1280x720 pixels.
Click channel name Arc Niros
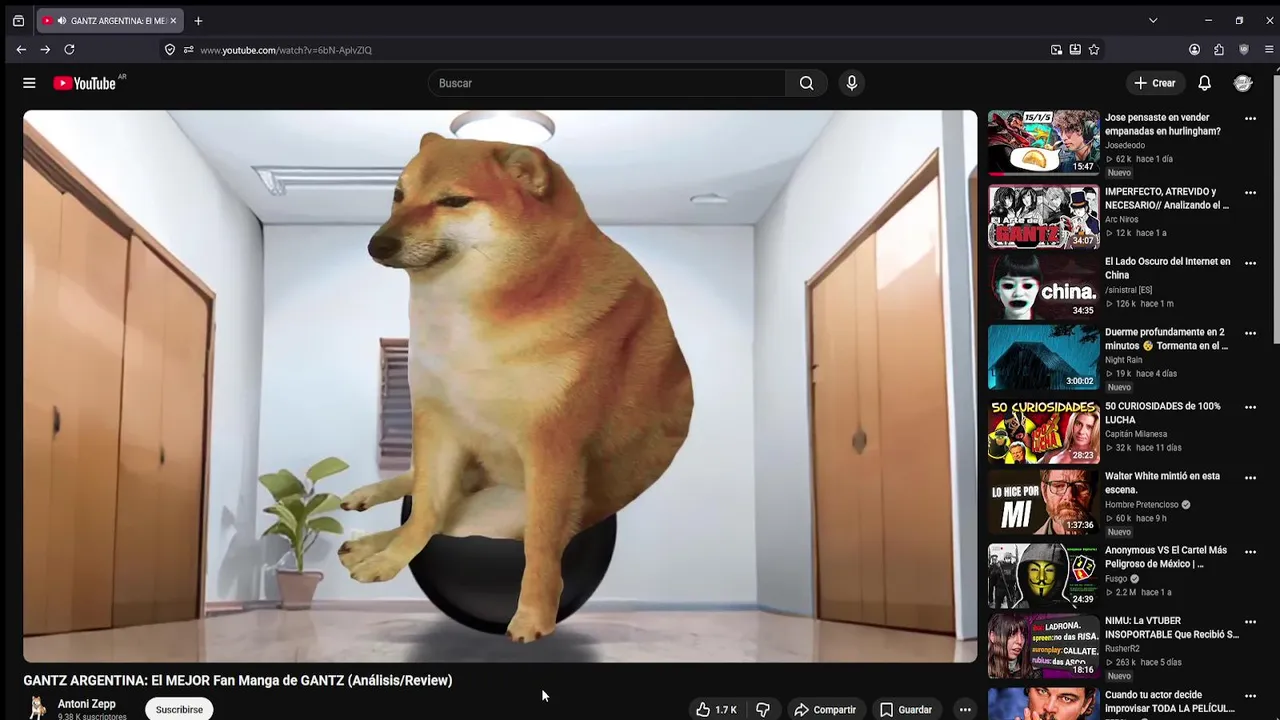pos(1121,219)
